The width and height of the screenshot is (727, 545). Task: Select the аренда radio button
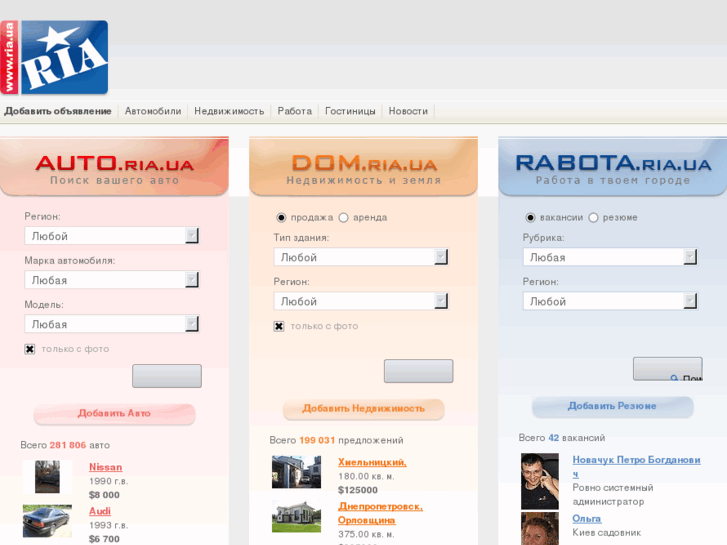click(x=343, y=217)
